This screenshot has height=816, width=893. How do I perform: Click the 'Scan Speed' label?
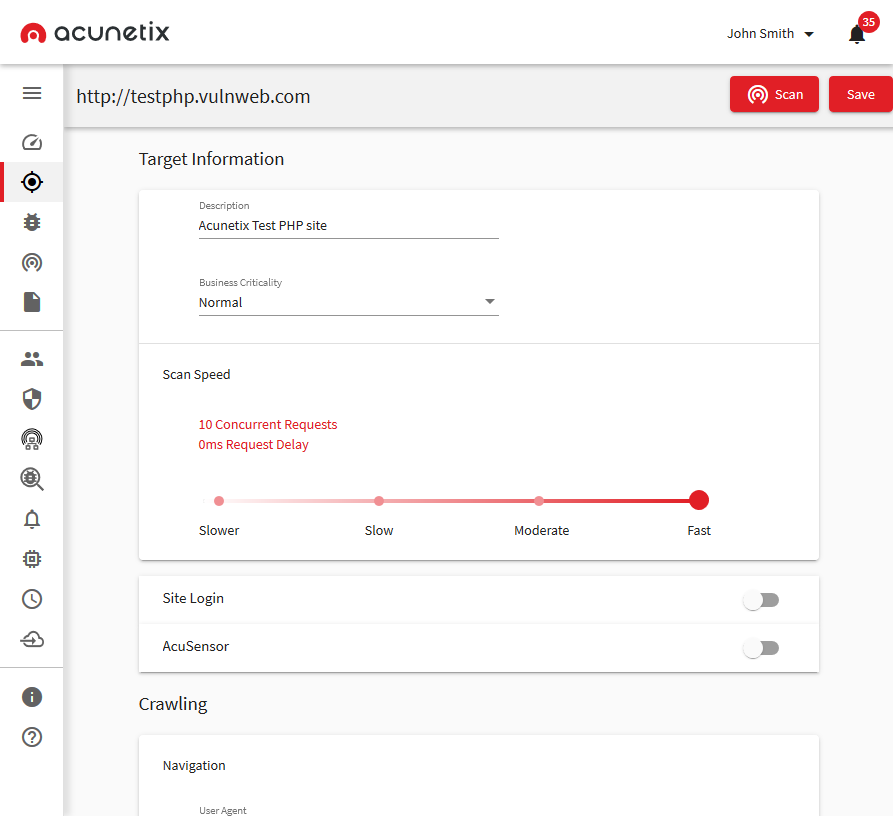(x=196, y=375)
